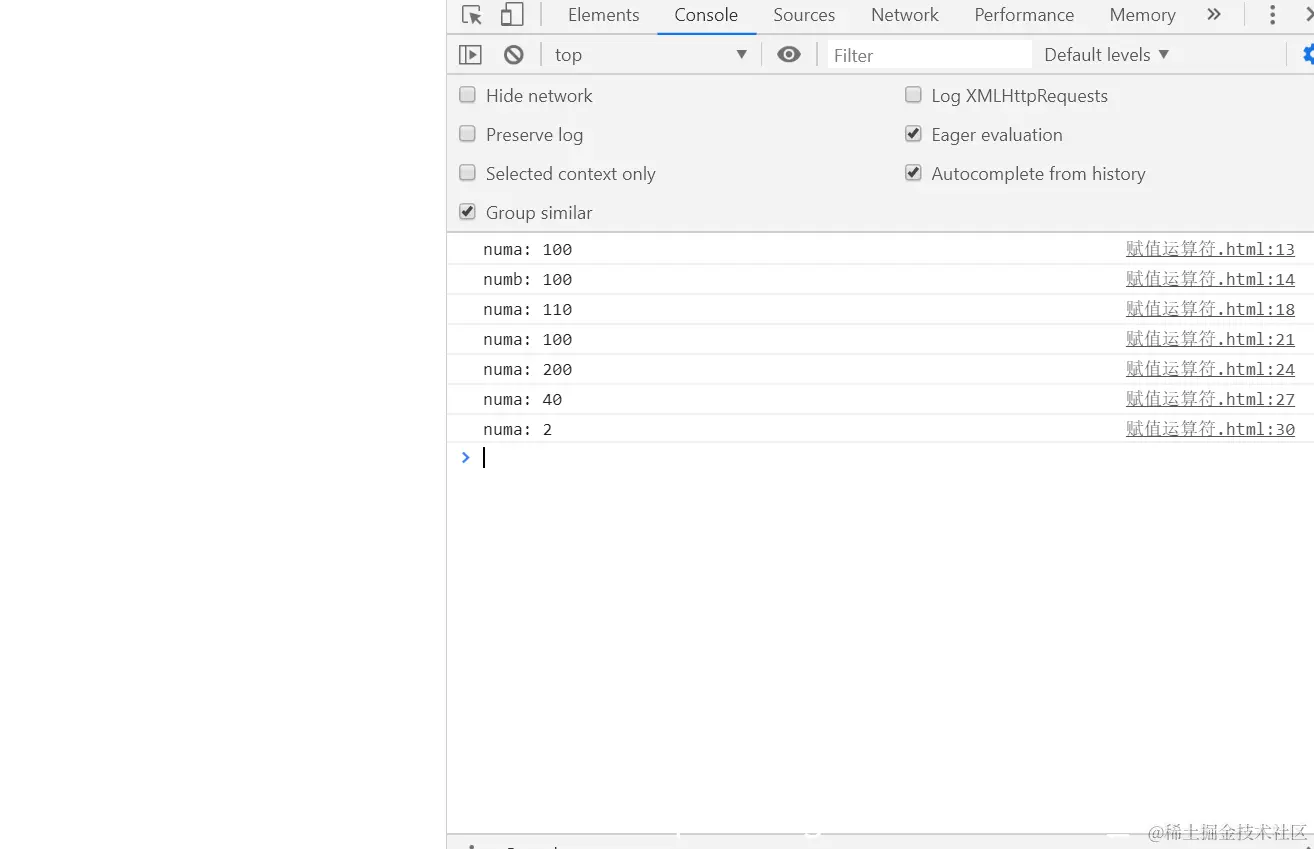Open source link 赋值运算符.html:14
This screenshot has width=1314, height=849.
click(x=1210, y=279)
